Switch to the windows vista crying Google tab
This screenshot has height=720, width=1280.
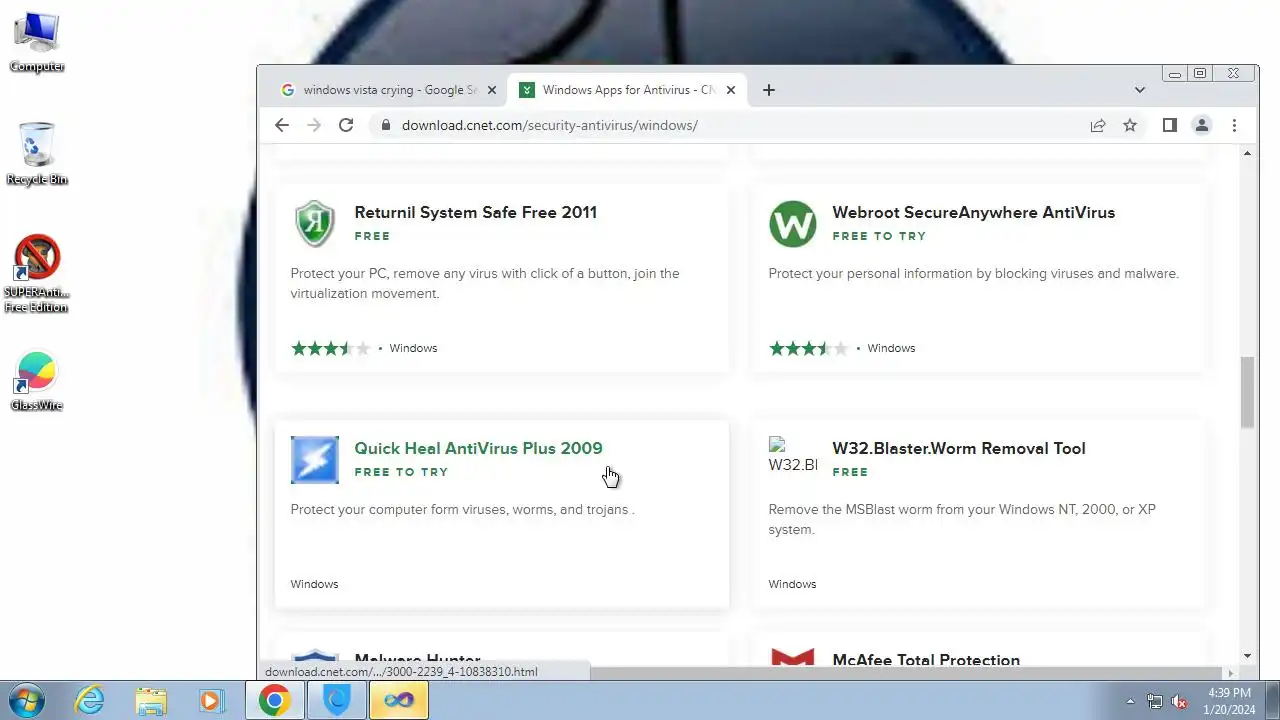388,90
